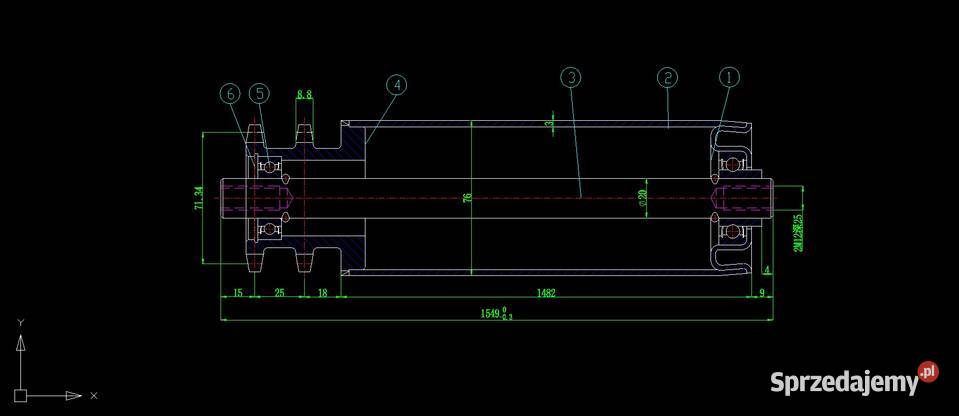Click the X axis label of UCS icon
959x416 pixels.
click(x=94, y=396)
